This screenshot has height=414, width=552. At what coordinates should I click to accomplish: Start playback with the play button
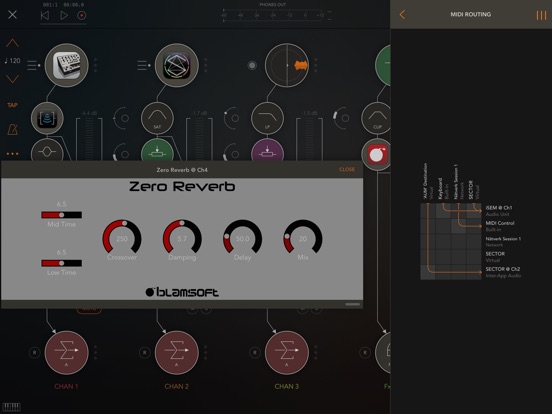tap(64, 15)
